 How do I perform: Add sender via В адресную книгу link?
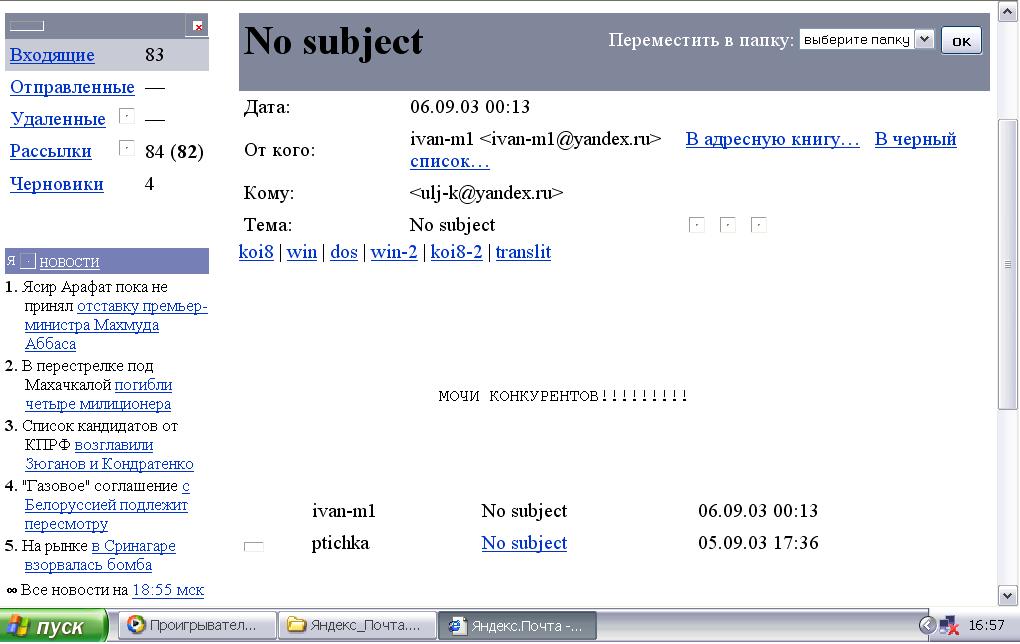click(x=772, y=139)
